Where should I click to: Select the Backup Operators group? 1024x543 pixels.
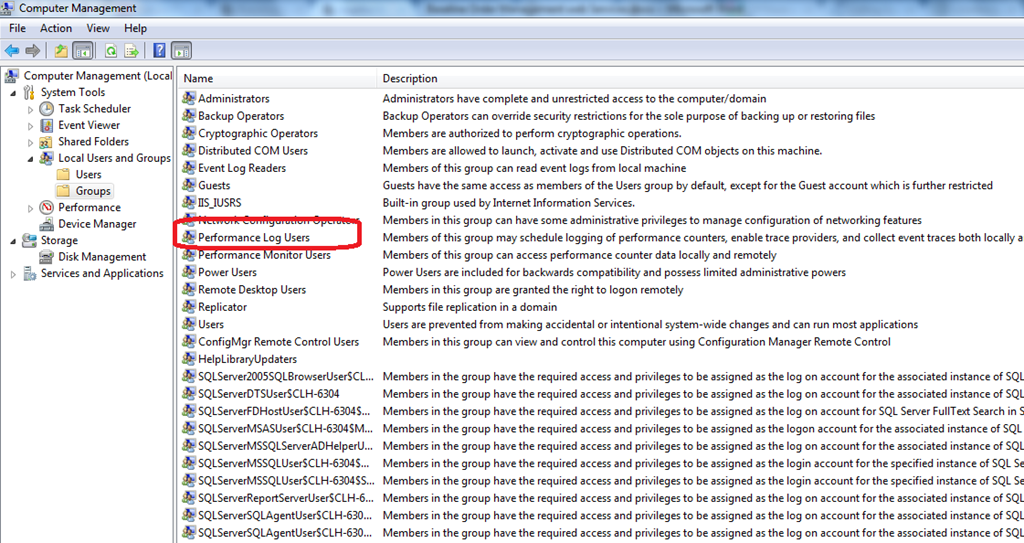(241, 116)
